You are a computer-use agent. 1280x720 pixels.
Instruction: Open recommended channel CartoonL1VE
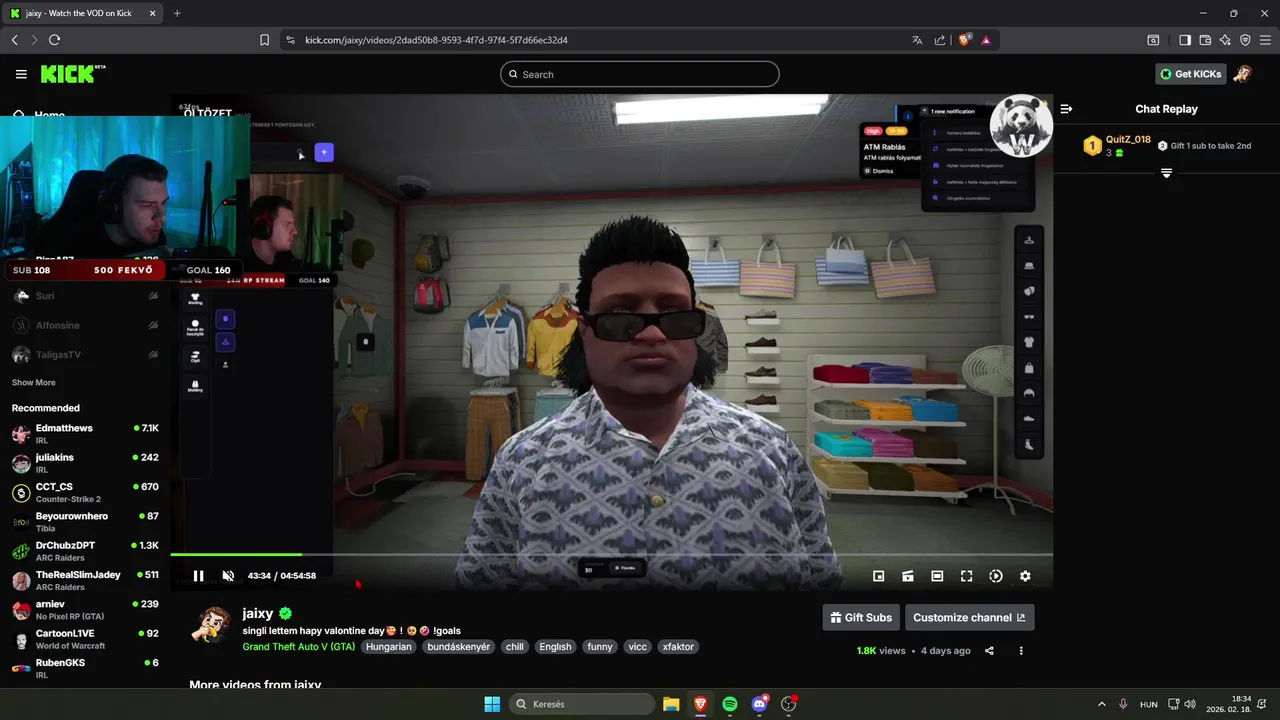coord(85,639)
